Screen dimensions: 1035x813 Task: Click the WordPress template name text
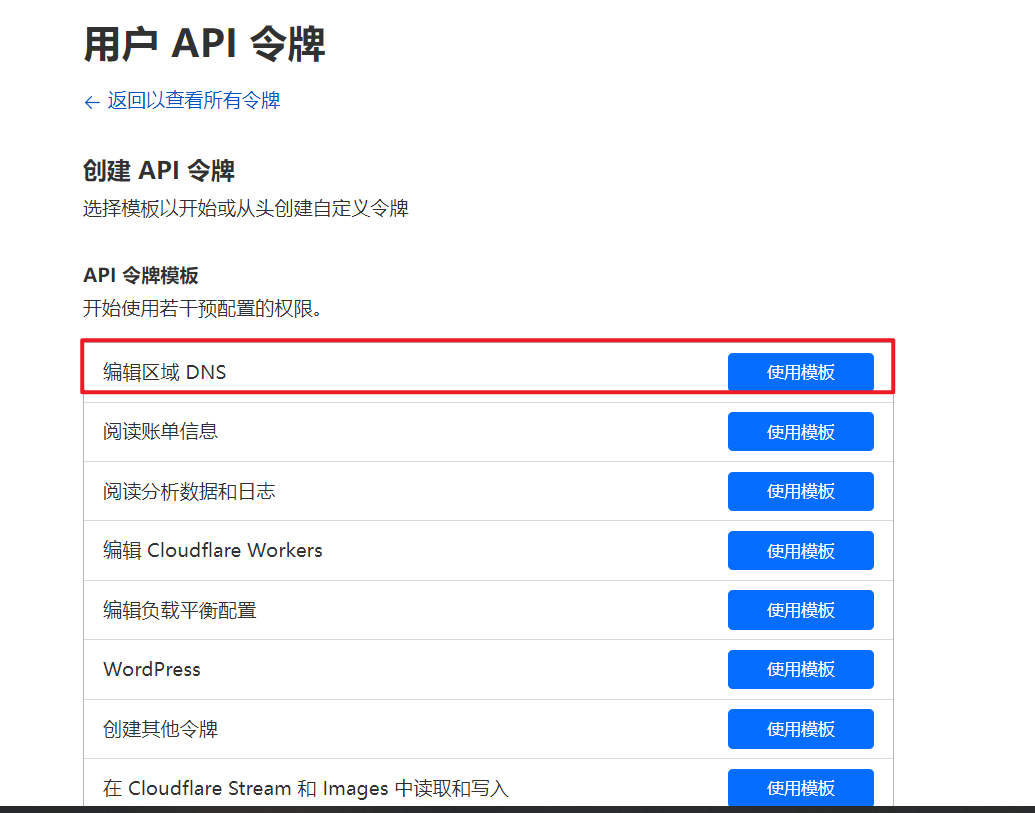152,669
